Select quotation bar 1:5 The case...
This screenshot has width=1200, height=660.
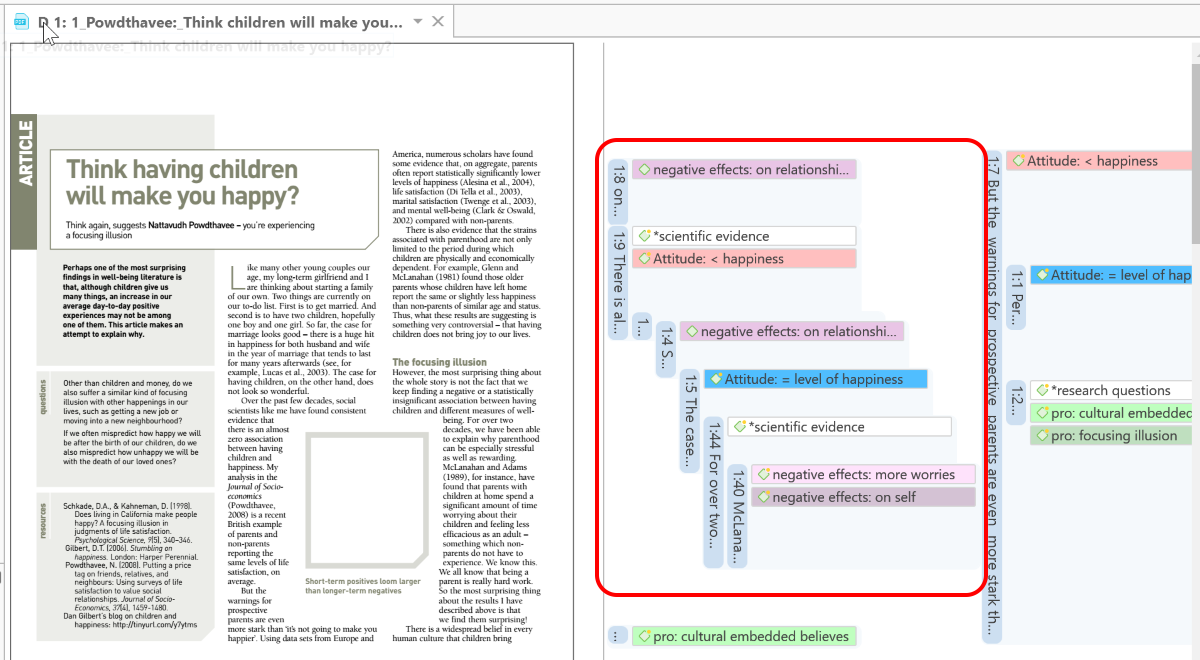tap(690, 421)
